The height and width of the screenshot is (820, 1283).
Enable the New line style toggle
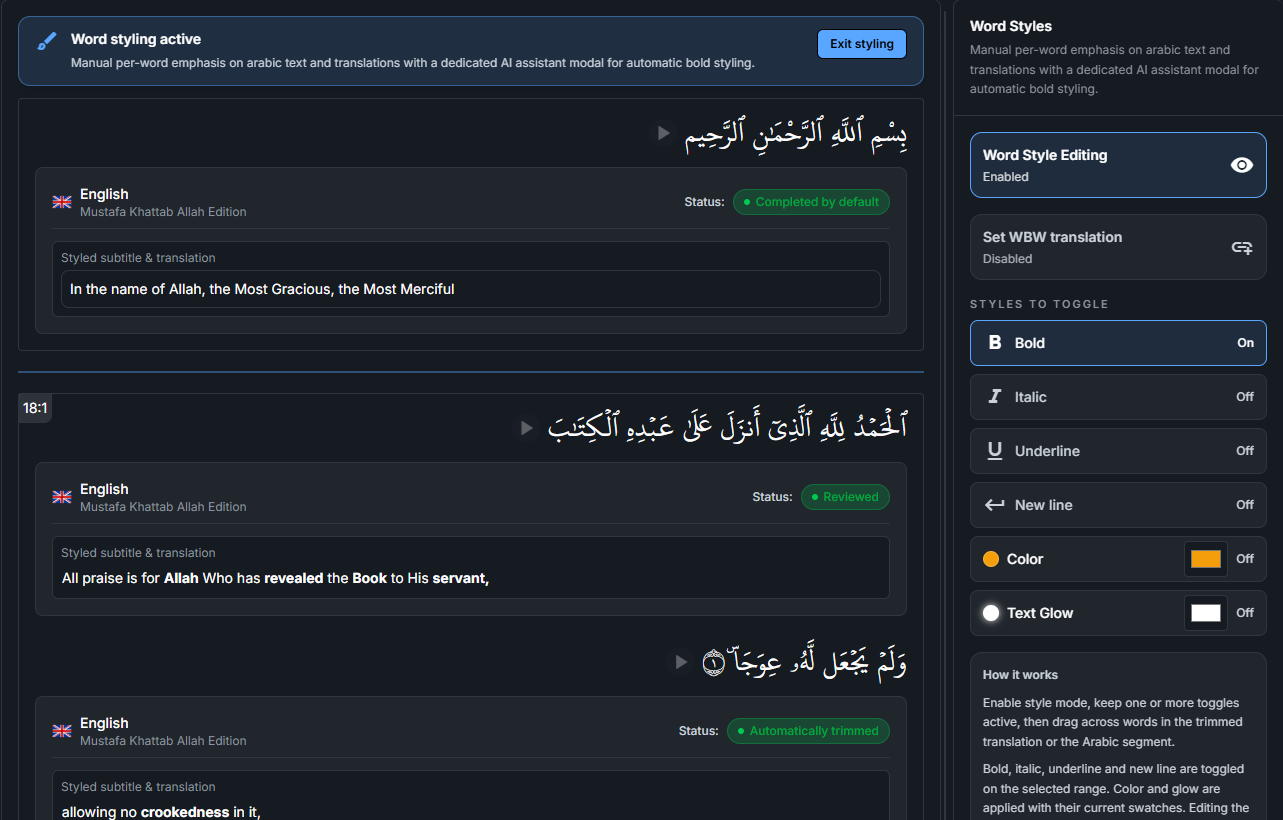1118,505
